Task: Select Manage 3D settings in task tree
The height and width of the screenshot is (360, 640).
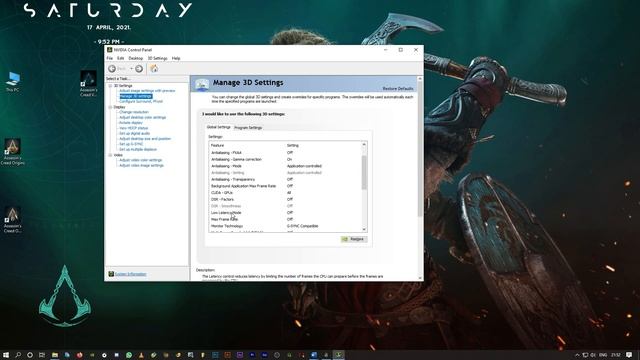Action: pos(136,96)
